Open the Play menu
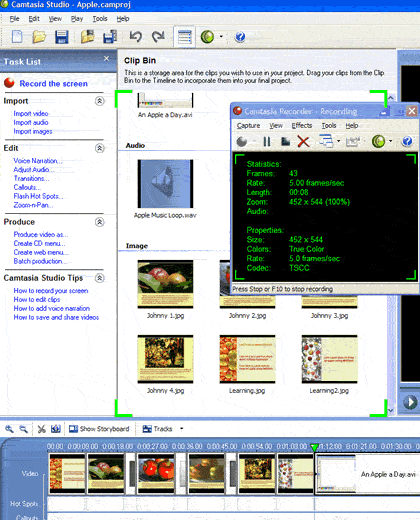 point(77,19)
